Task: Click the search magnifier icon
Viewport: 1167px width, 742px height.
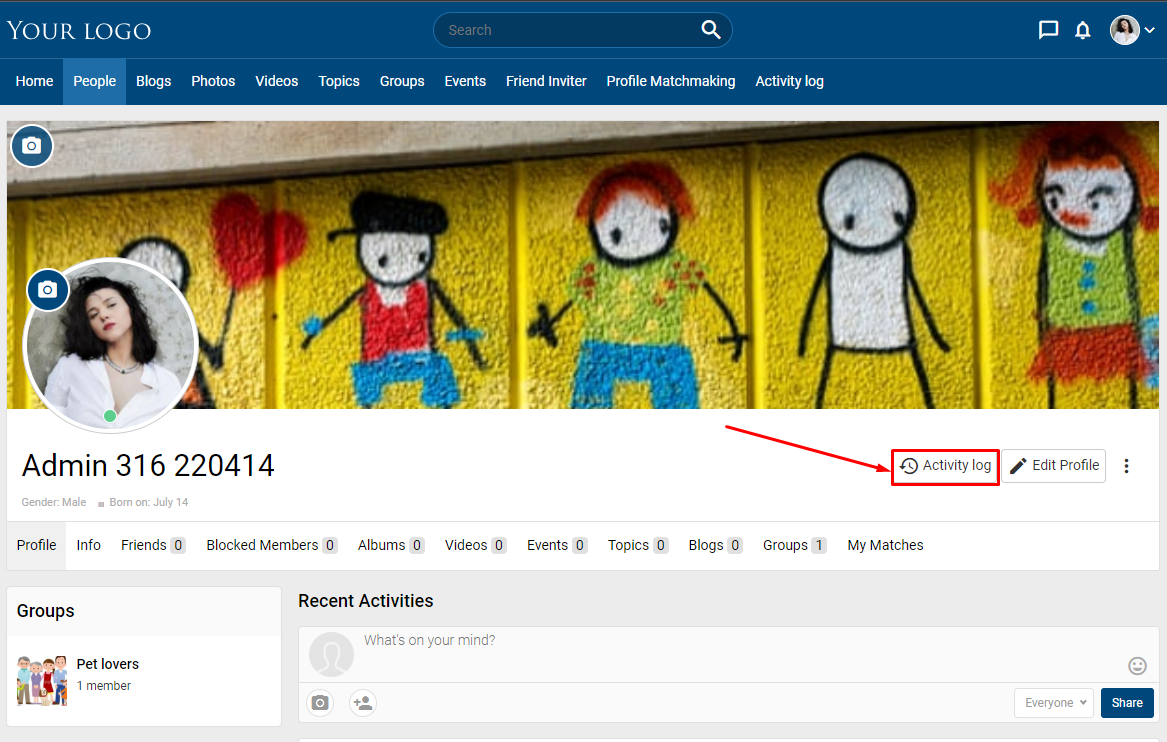Action: click(711, 30)
